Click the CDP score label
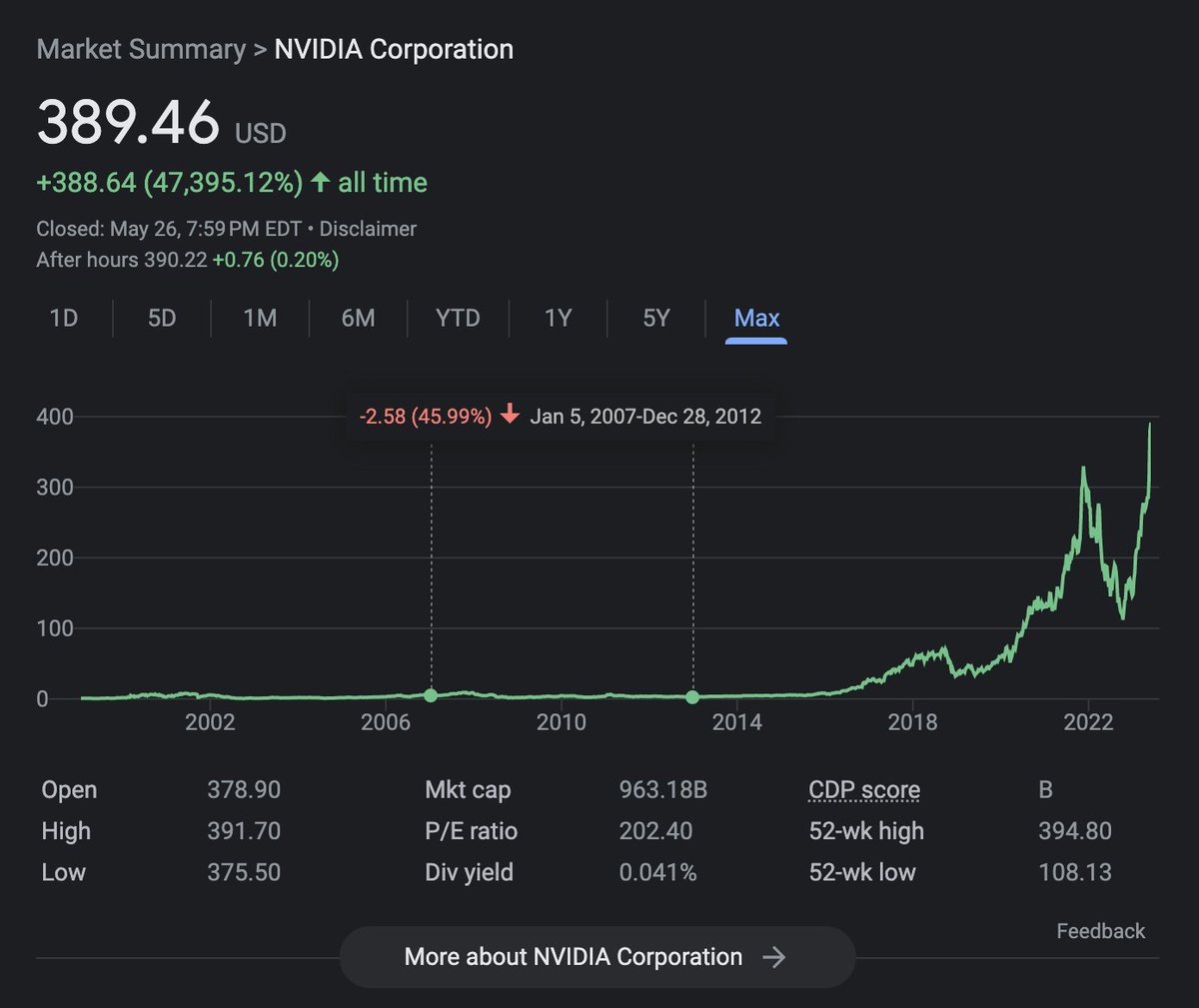1199x1008 pixels. pyautogui.click(x=864, y=789)
